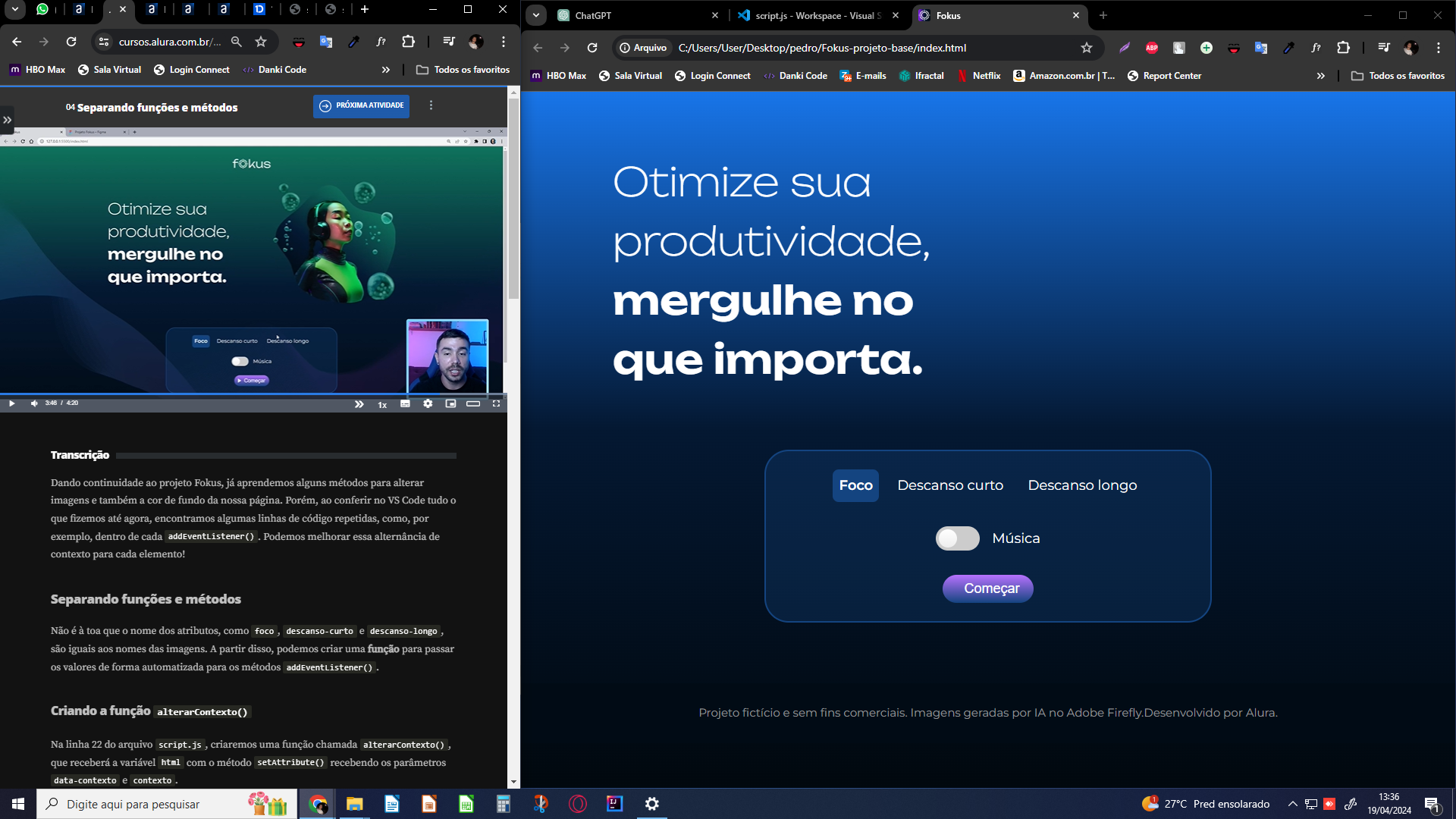
Task: Open IntelliJ IDEA from taskbar
Action: 615,804
